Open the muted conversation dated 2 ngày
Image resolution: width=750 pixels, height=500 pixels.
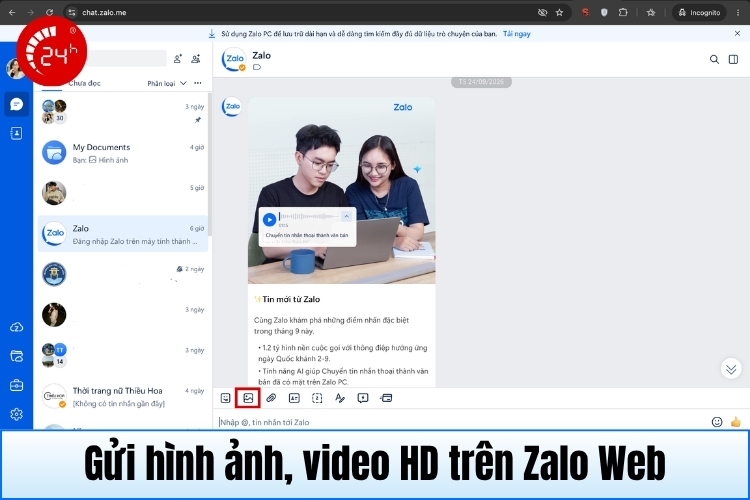coord(123,275)
